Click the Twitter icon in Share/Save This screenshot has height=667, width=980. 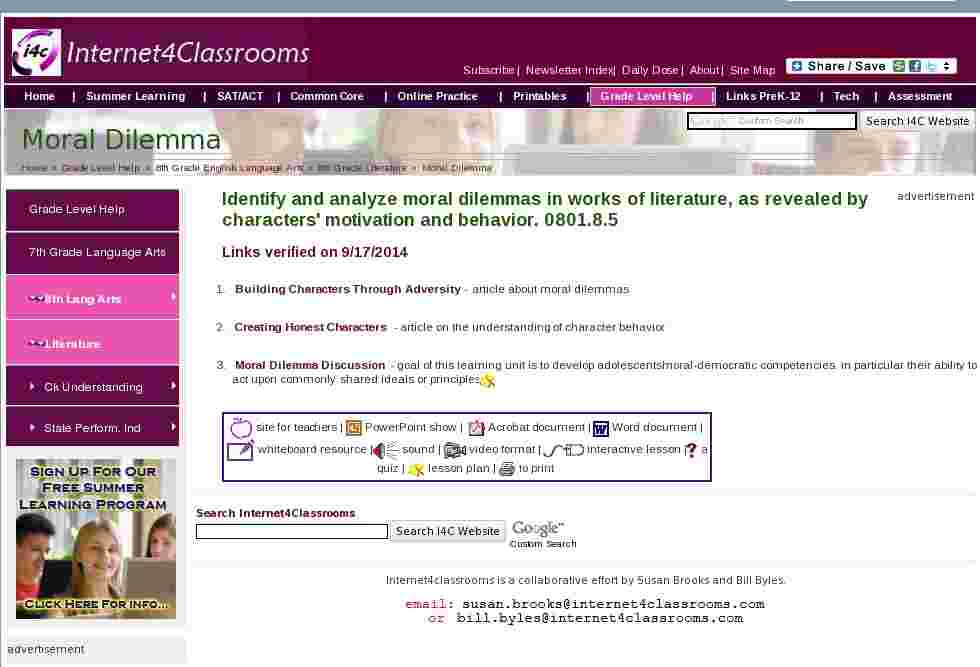(x=931, y=66)
